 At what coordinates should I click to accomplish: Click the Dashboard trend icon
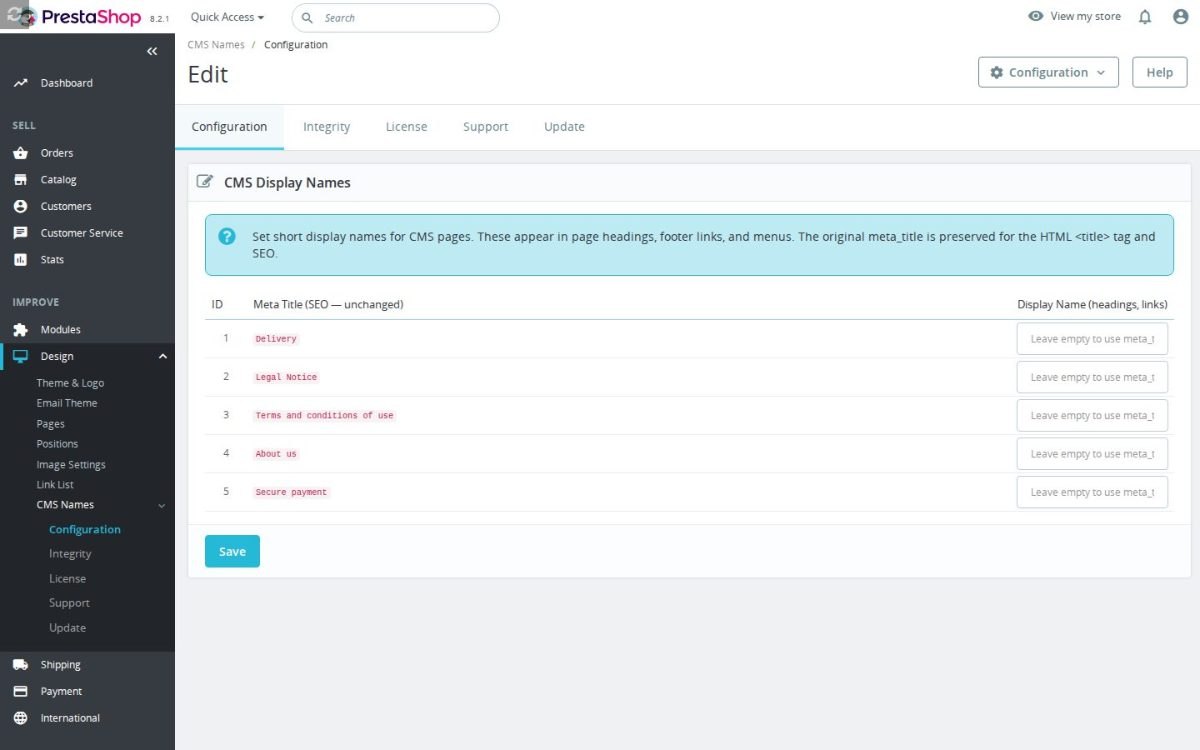tap(20, 83)
